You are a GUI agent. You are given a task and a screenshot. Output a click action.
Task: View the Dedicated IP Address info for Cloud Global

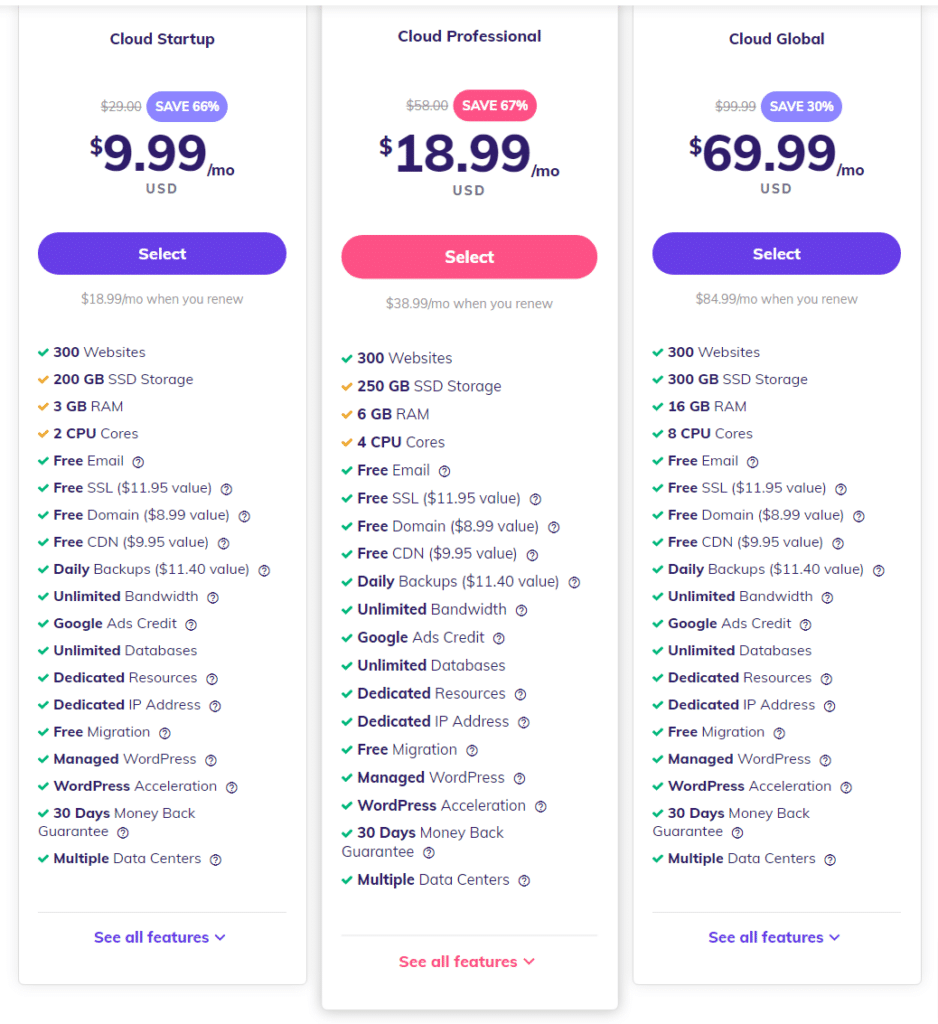(x=830, y=705)
